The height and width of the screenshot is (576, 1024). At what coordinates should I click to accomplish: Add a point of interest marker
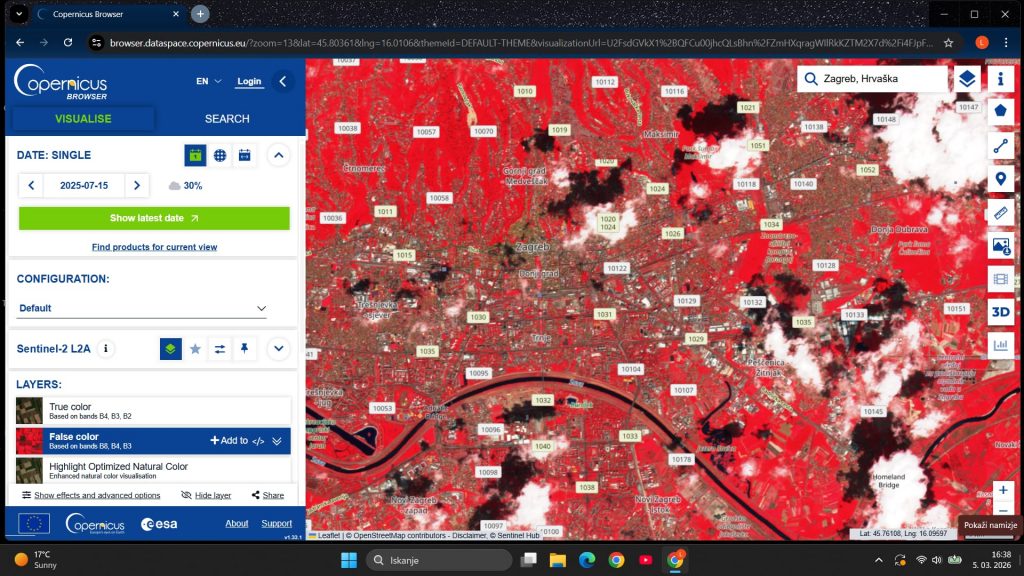[x=1001, y=179]
